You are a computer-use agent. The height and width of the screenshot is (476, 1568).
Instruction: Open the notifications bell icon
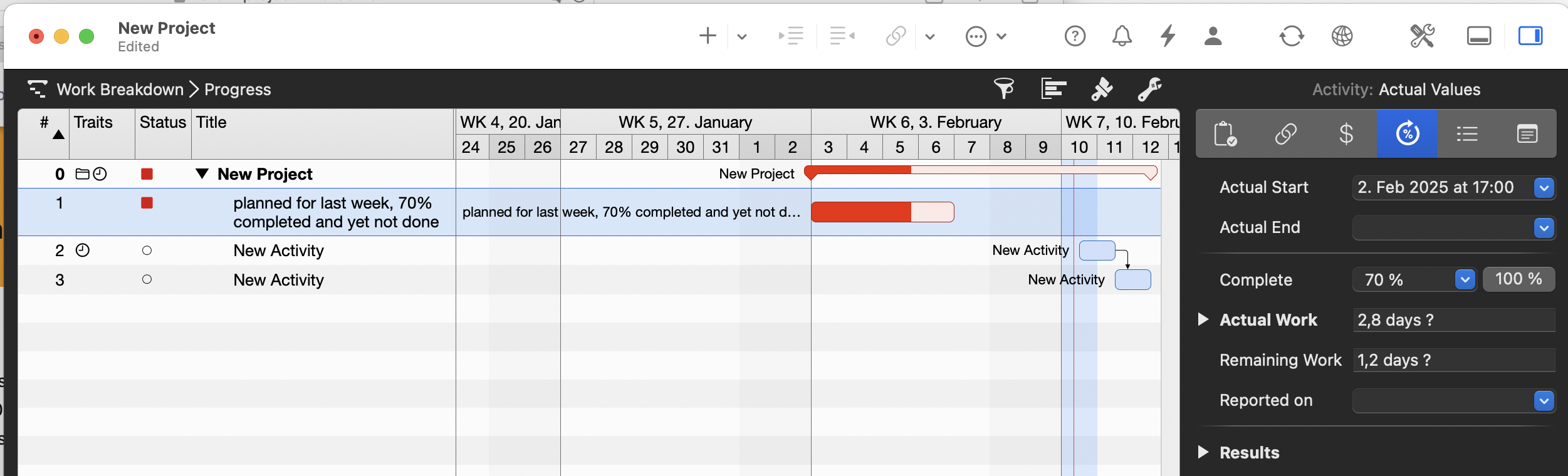click(x=1122, y=36)
